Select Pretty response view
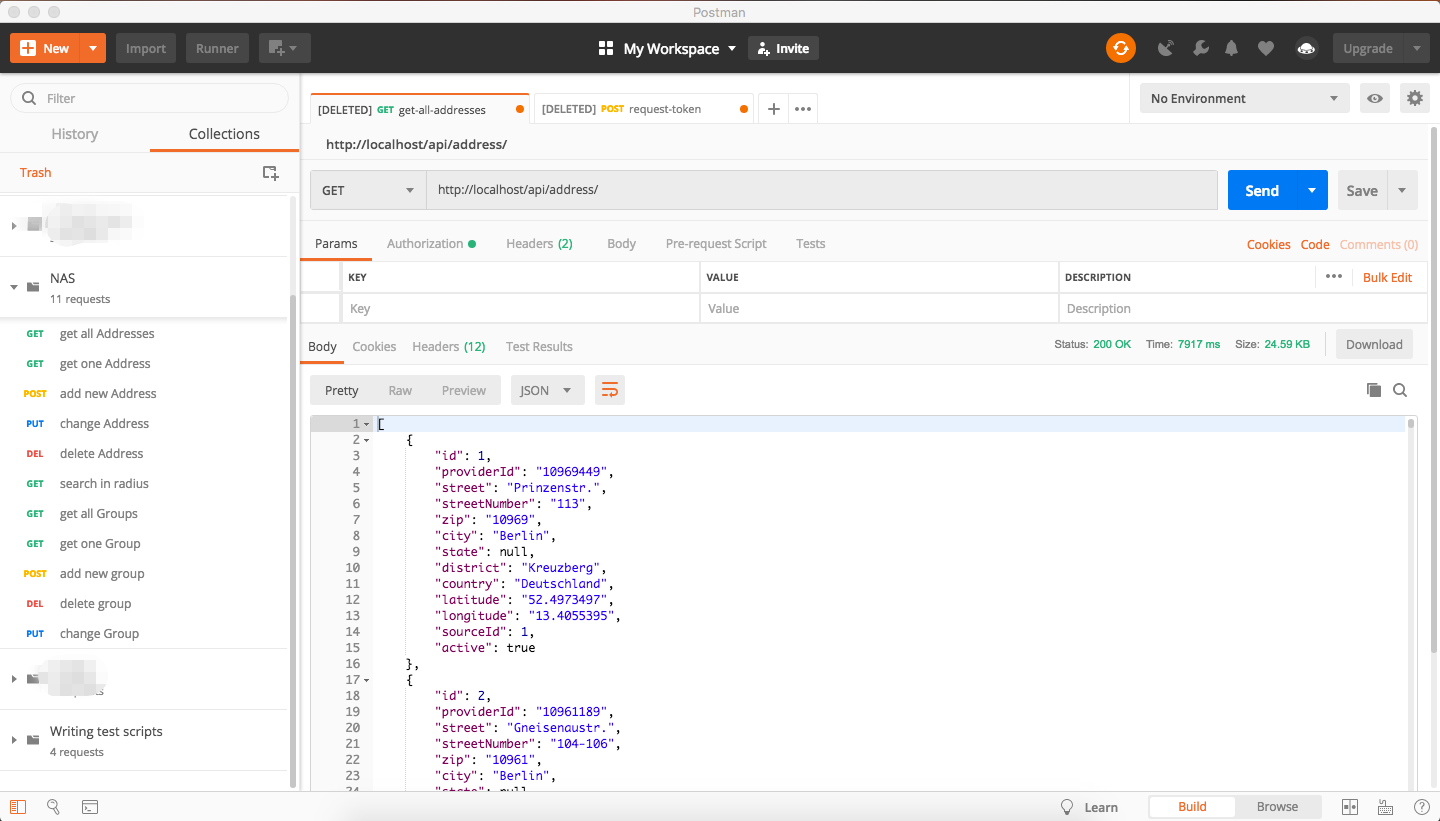1440x821 pixels. pyautogui.click(x=342, y=390)
